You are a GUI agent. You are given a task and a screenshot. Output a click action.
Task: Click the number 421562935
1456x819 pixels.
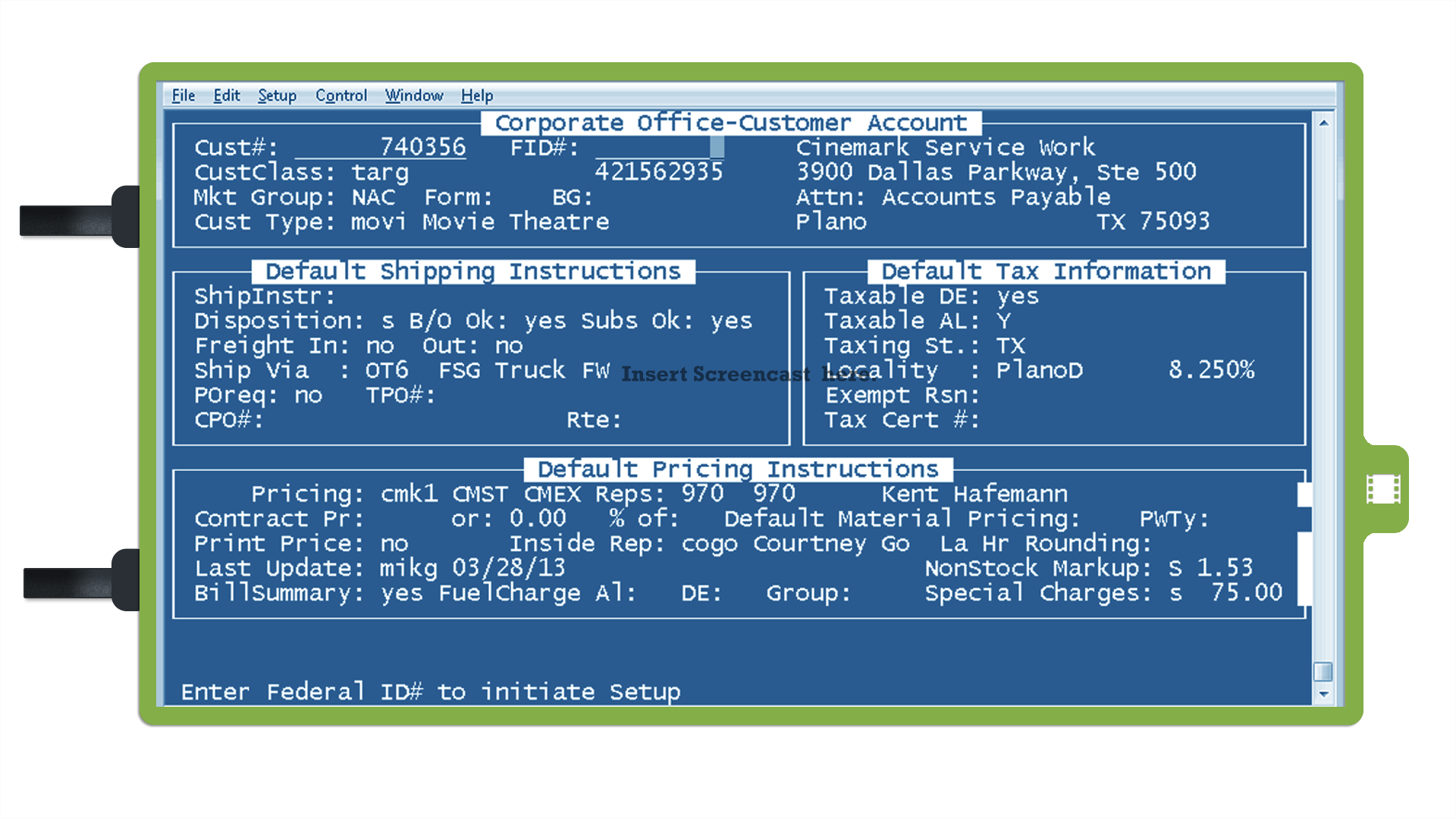click(659, 171)
